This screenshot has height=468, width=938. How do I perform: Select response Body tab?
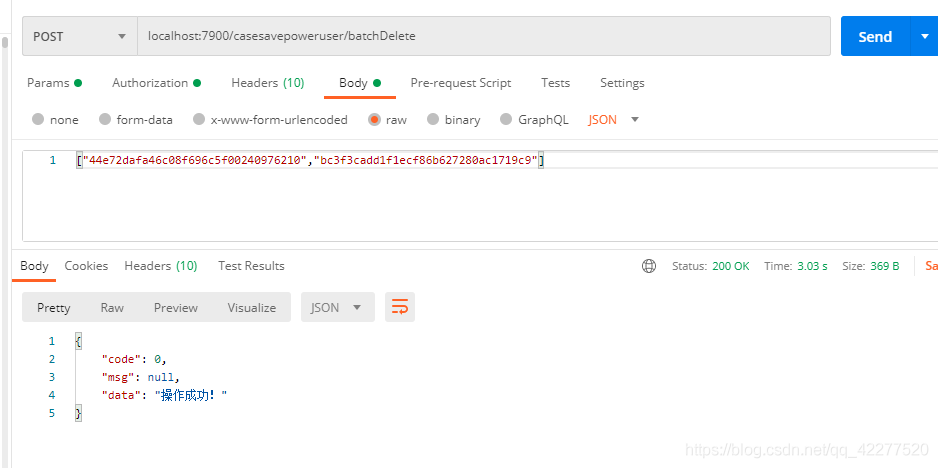click(34, 266)
